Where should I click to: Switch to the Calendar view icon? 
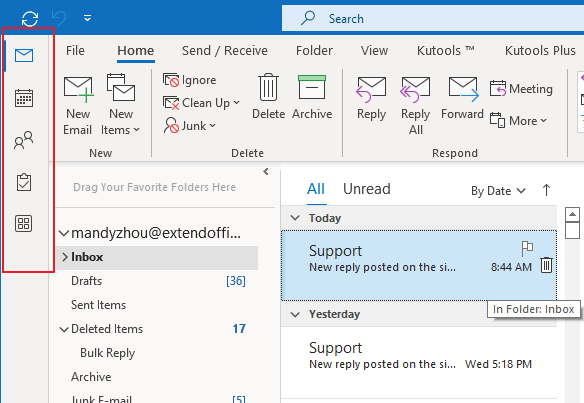click(24, 98)
